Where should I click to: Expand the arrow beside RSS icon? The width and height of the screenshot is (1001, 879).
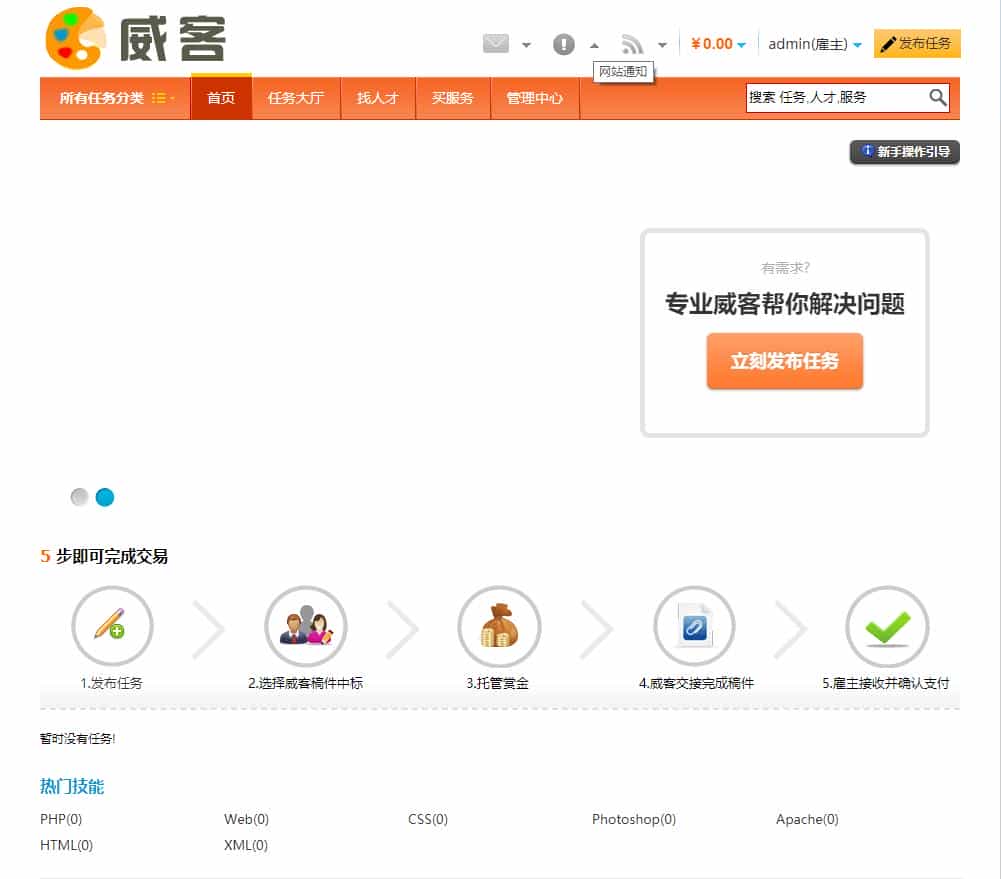662,45
